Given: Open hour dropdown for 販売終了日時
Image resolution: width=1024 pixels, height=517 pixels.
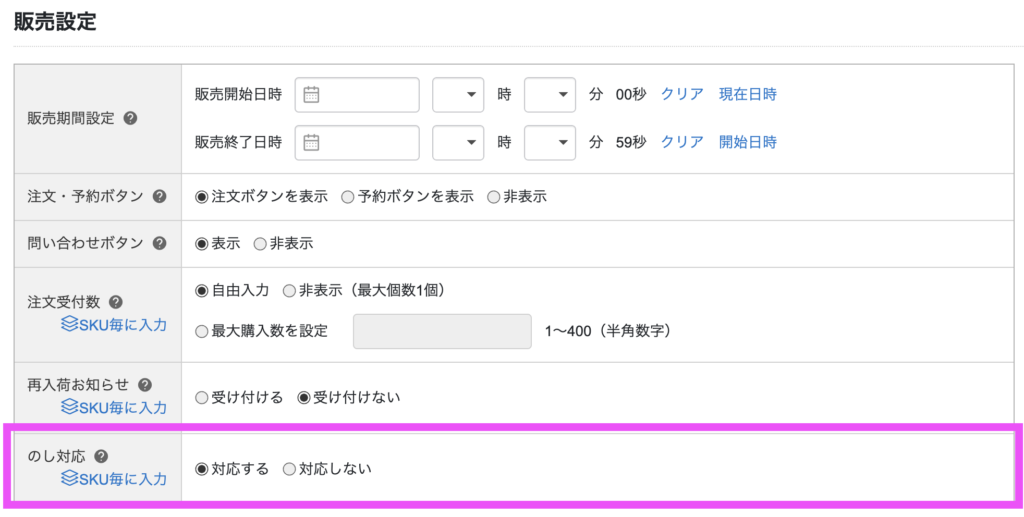Looking at the screenshot, I should (x=458, y=142).
